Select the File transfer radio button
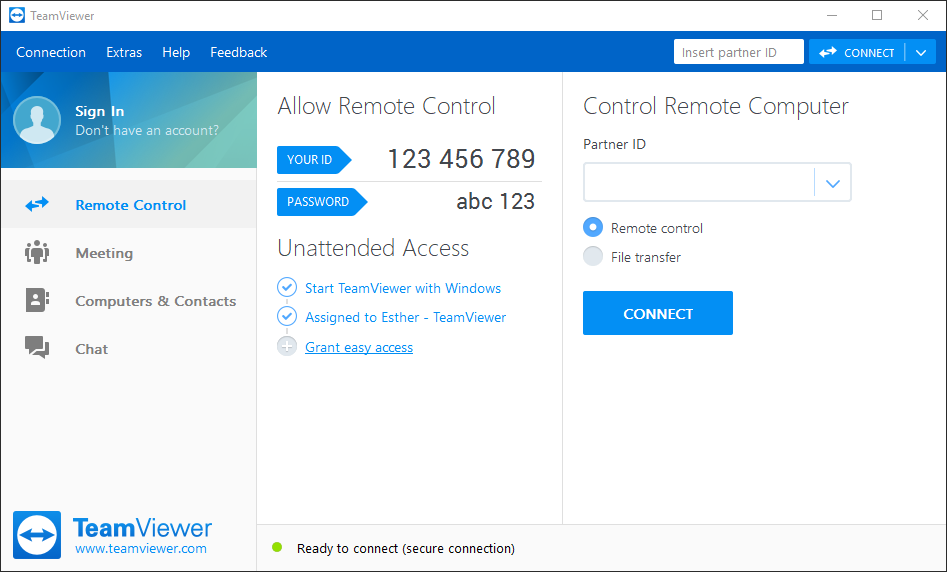The width and height of the screenshot is (947, 572). tap(593, 257)
